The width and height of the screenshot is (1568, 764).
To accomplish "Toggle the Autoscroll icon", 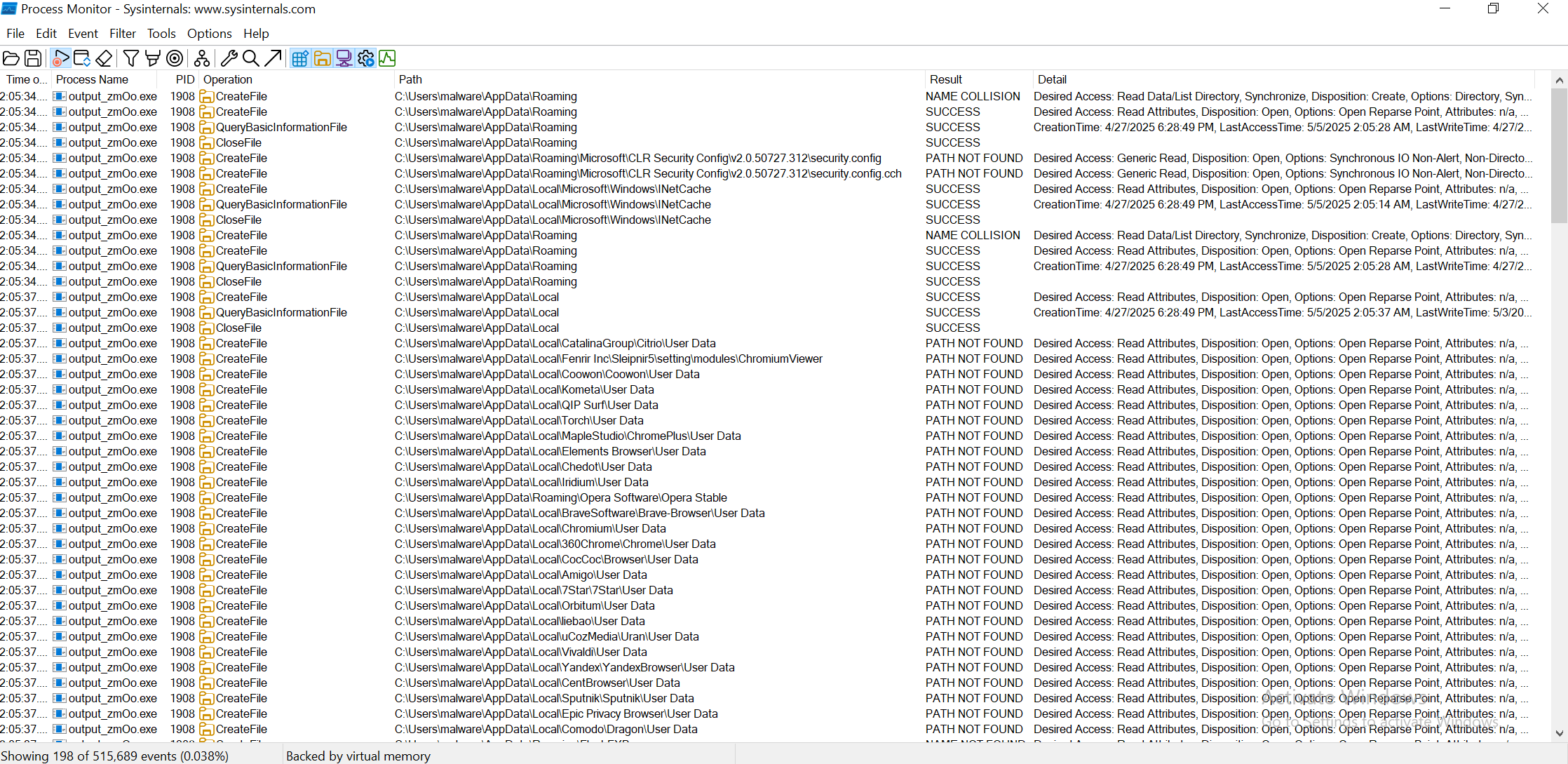I will point(82,58).
